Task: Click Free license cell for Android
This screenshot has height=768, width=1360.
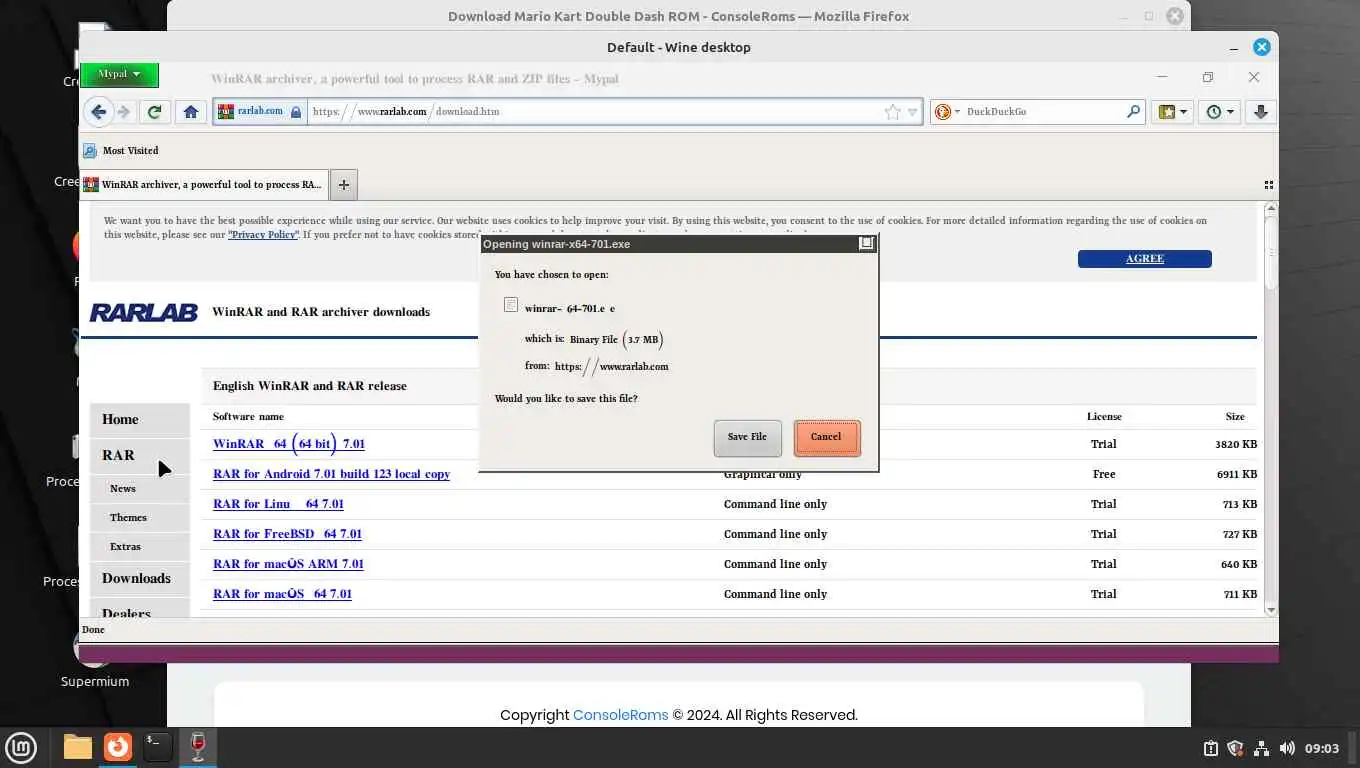Action: [1104, 474]
